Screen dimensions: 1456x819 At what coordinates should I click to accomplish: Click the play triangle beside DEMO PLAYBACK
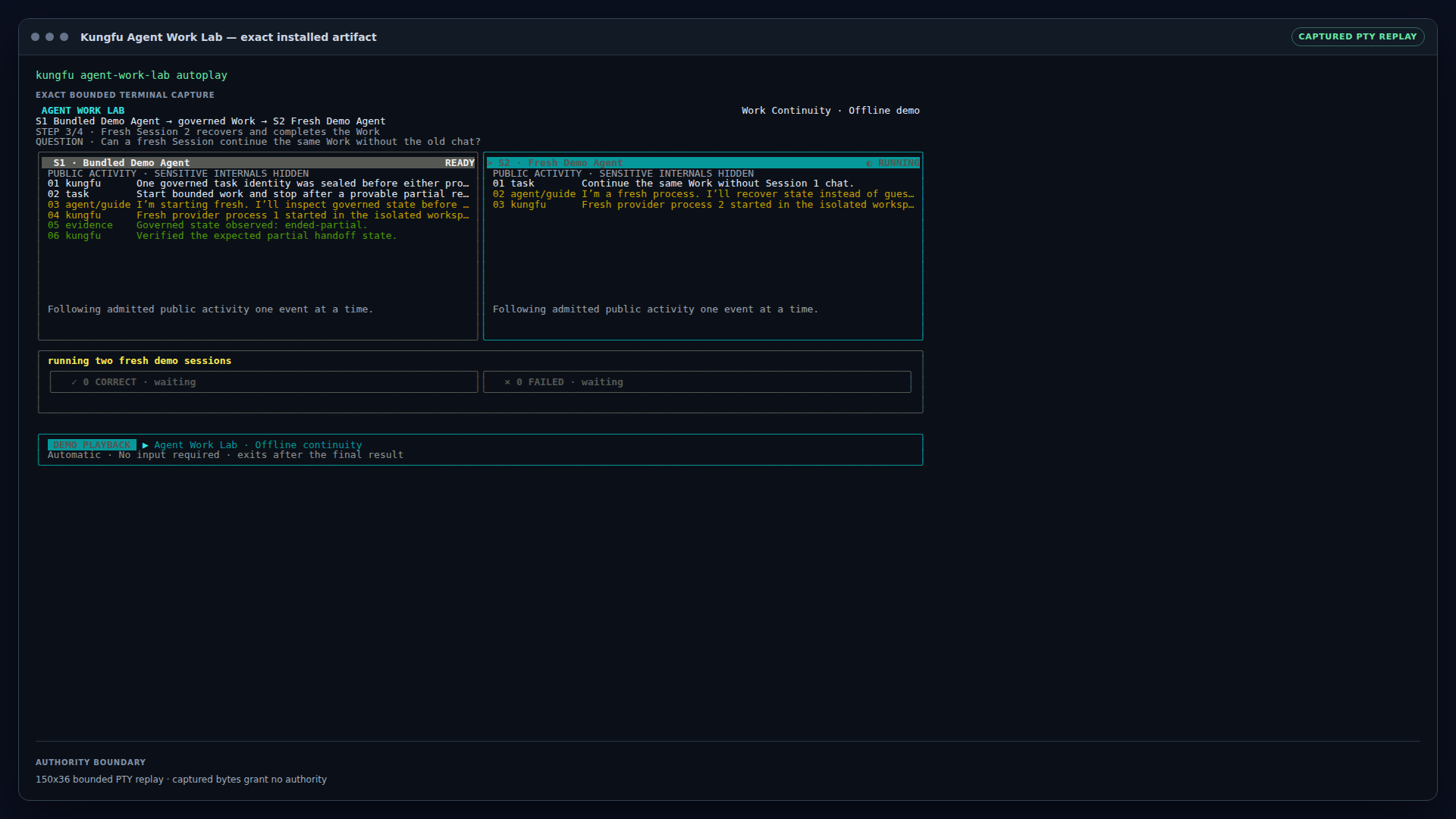point(145,445)
